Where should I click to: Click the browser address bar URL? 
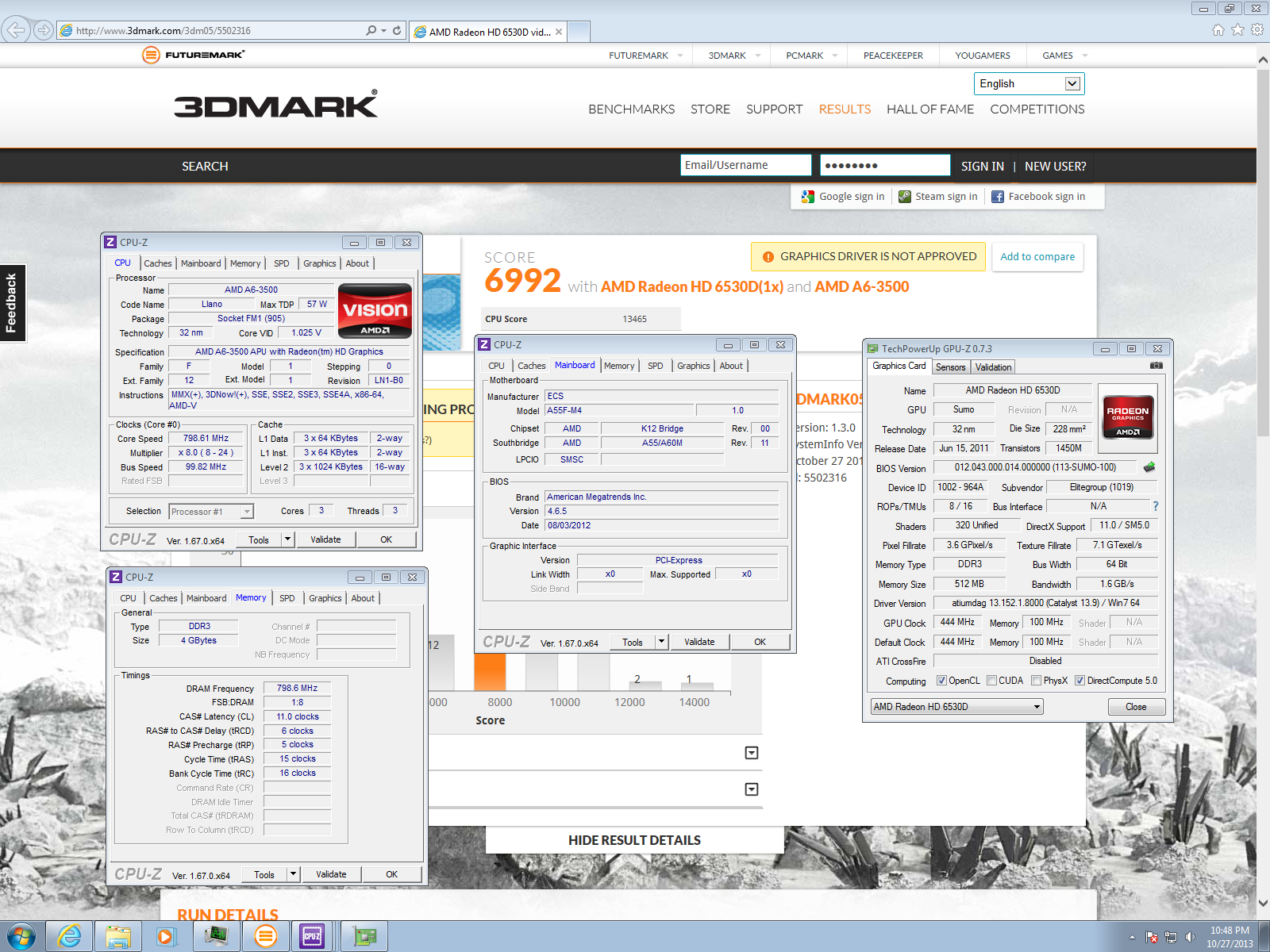(163, 31)
